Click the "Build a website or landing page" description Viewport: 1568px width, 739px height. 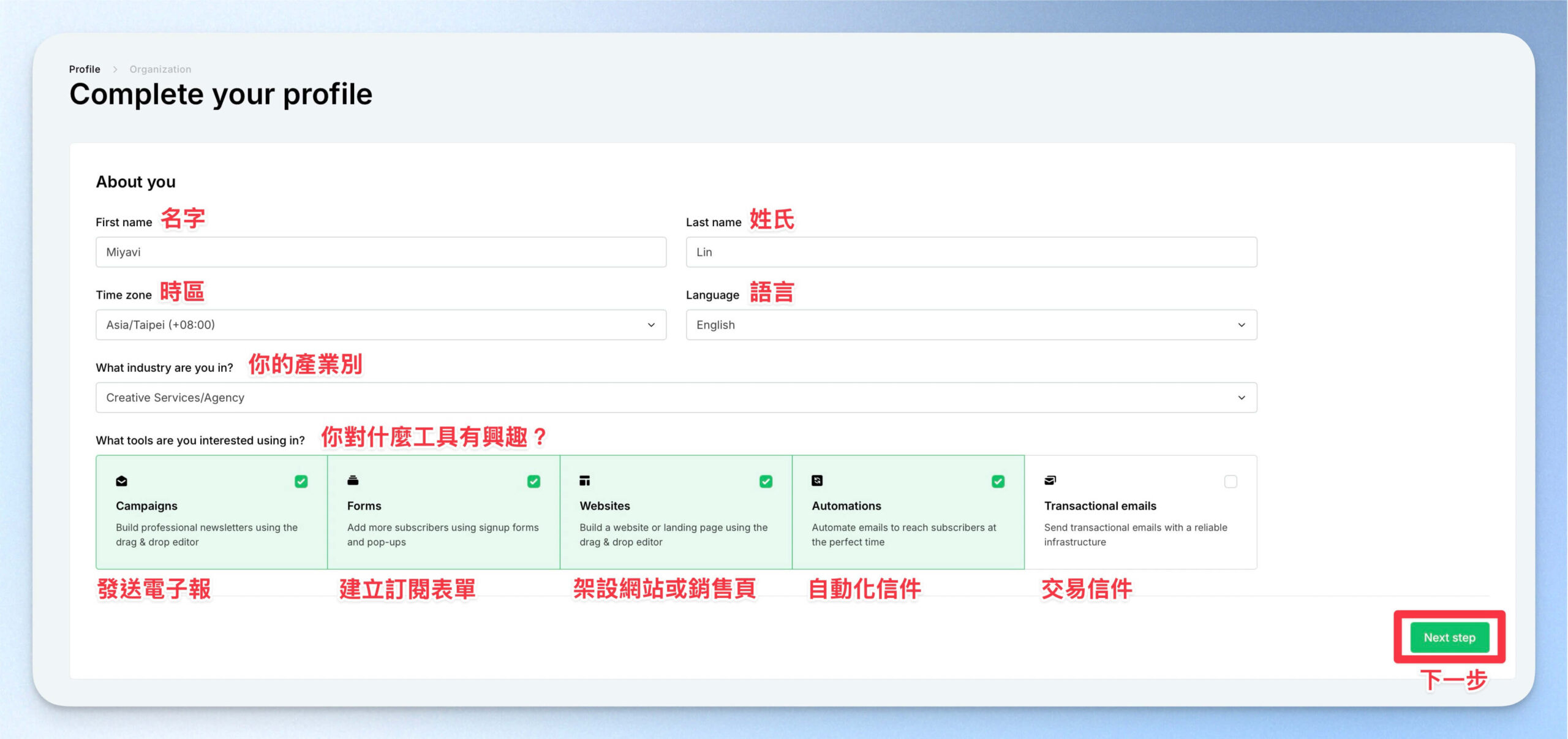673,535
